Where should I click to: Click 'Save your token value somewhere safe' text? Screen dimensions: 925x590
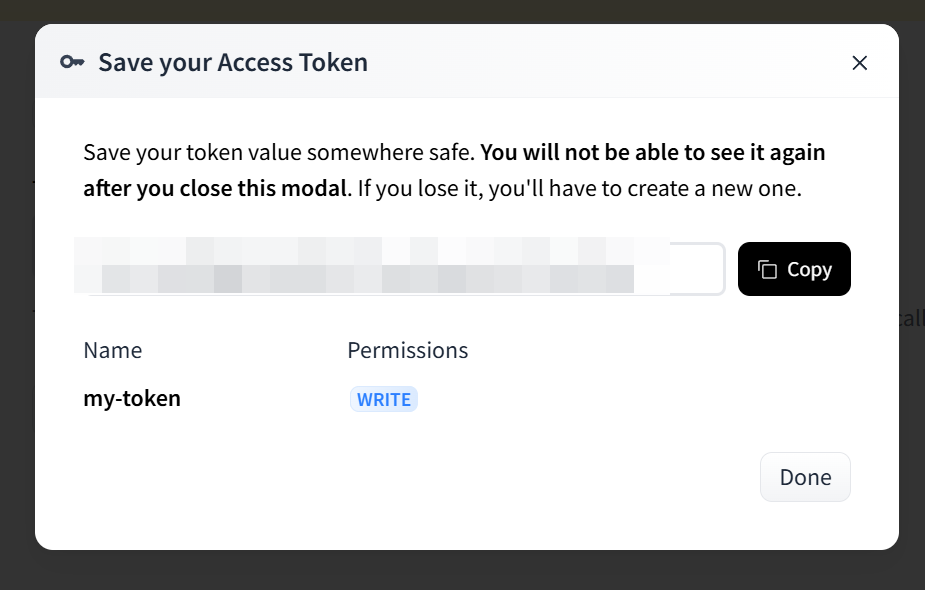[x=279, y=153]
